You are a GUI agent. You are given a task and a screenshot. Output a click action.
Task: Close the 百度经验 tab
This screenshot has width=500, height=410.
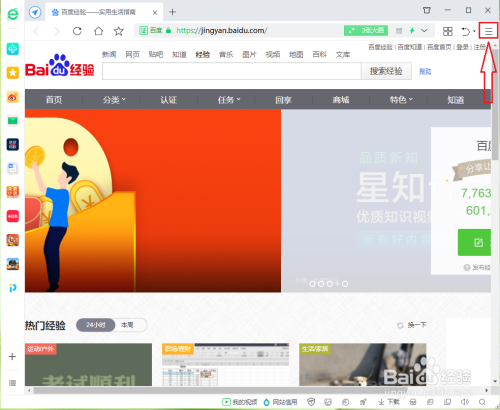pos(155,13)
